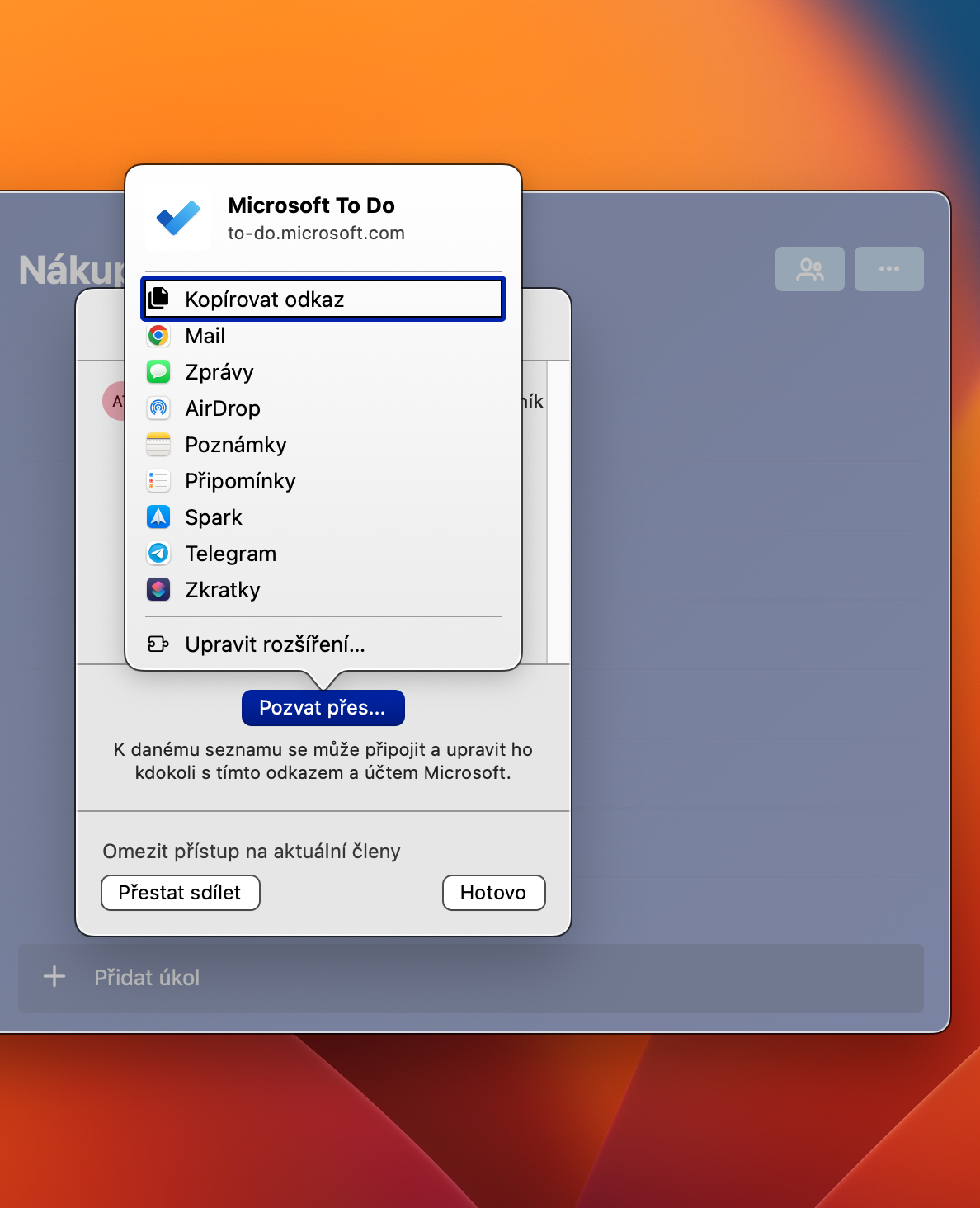The width and height of the screenshot is (980, 1208).
Task: Click Přestat sdílet button
Action: [x=181, y=893]
